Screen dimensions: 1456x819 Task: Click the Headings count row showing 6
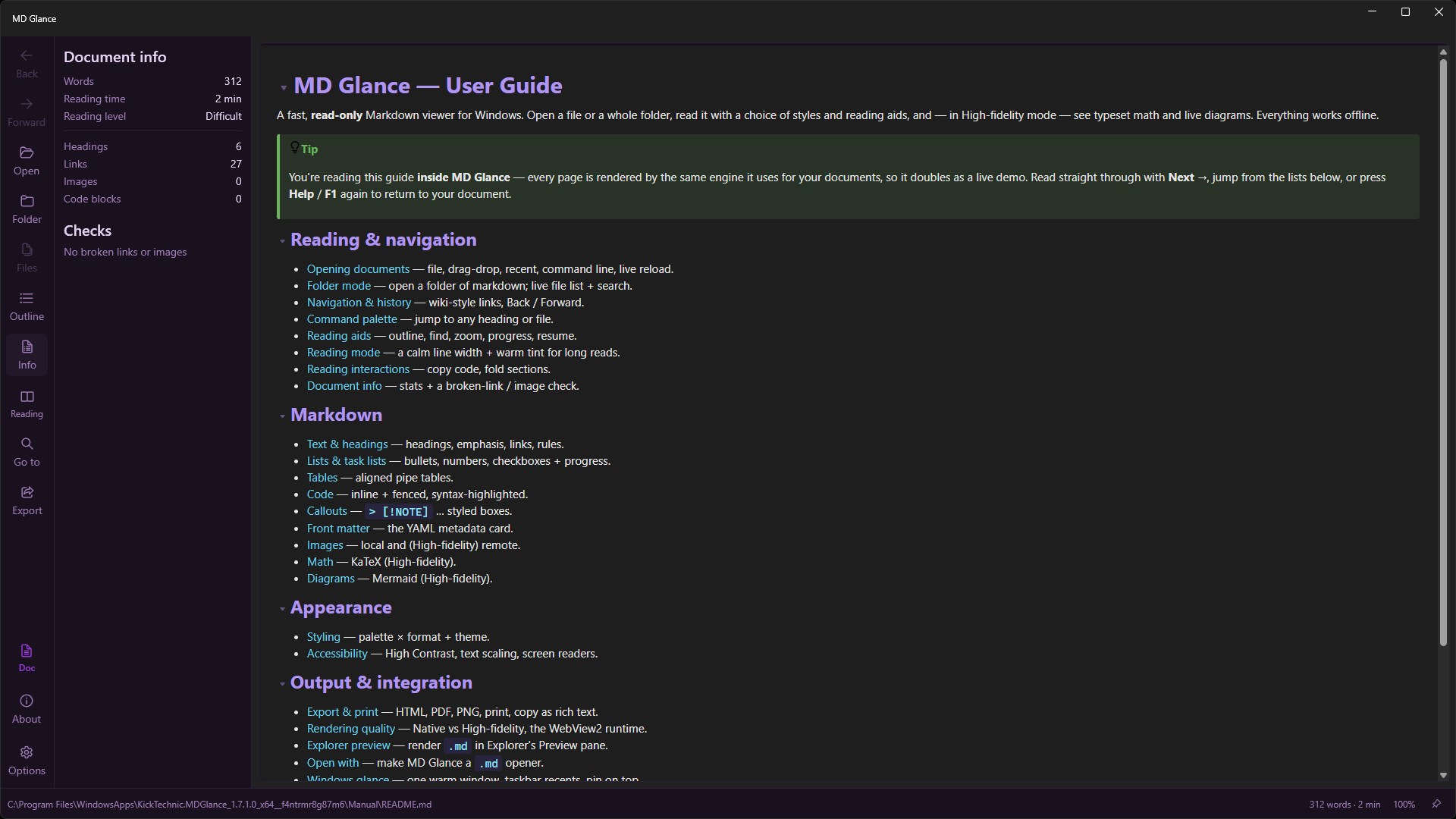152,146
